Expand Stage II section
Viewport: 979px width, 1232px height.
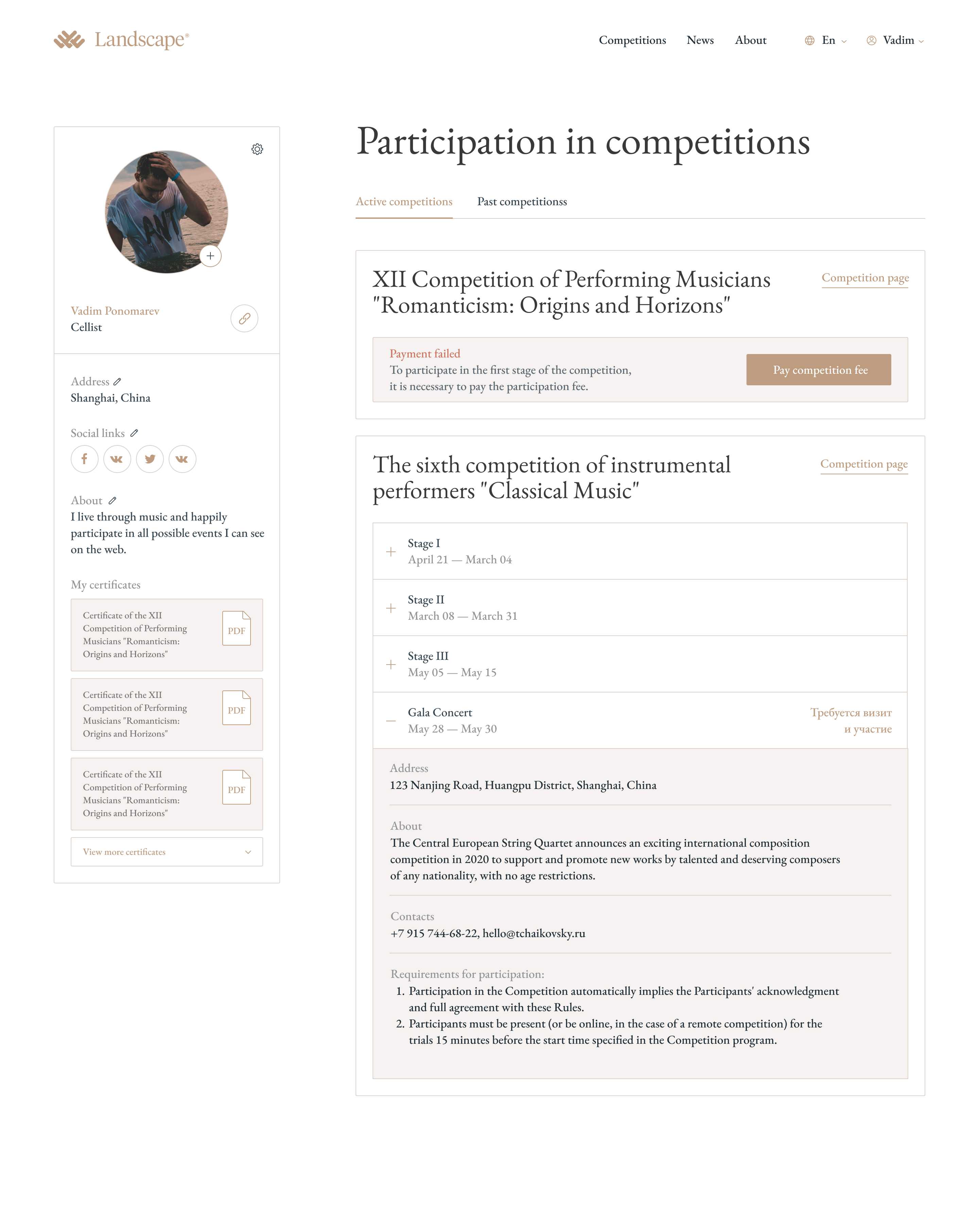click(x=391, y=608)
